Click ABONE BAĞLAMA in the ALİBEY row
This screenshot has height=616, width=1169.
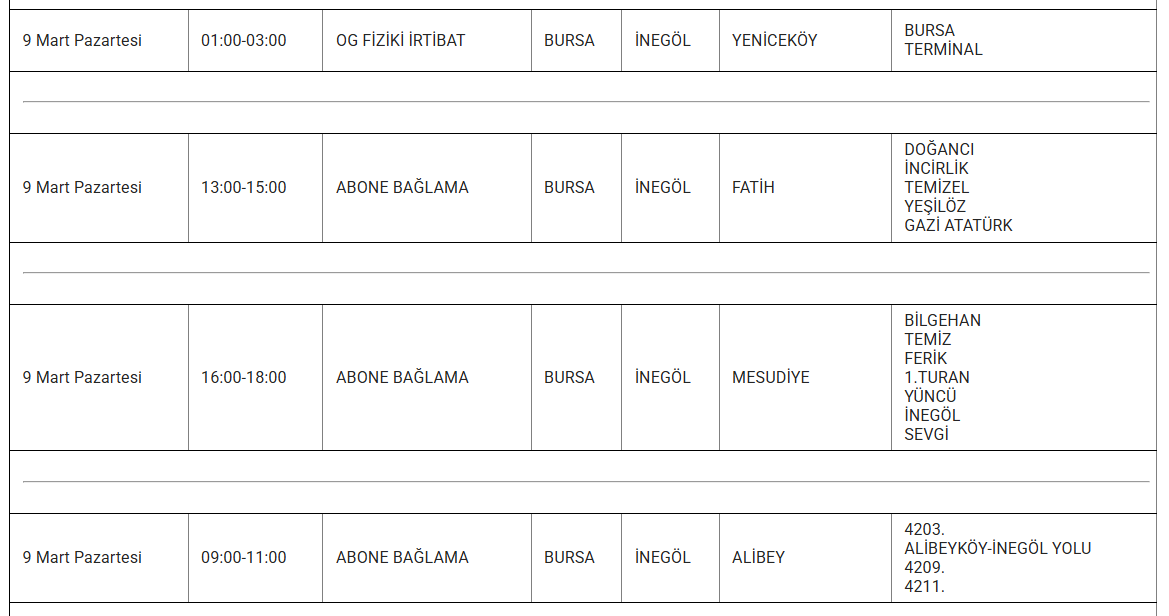click(x=402, y=558)
